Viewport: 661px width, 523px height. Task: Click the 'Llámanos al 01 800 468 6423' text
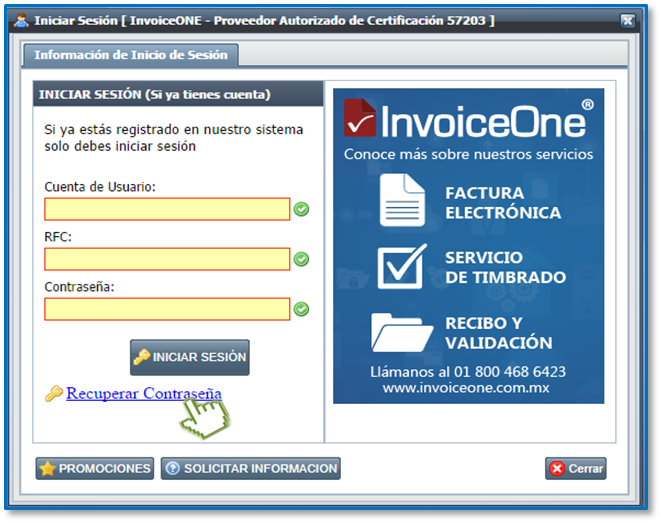coord(468,372)
